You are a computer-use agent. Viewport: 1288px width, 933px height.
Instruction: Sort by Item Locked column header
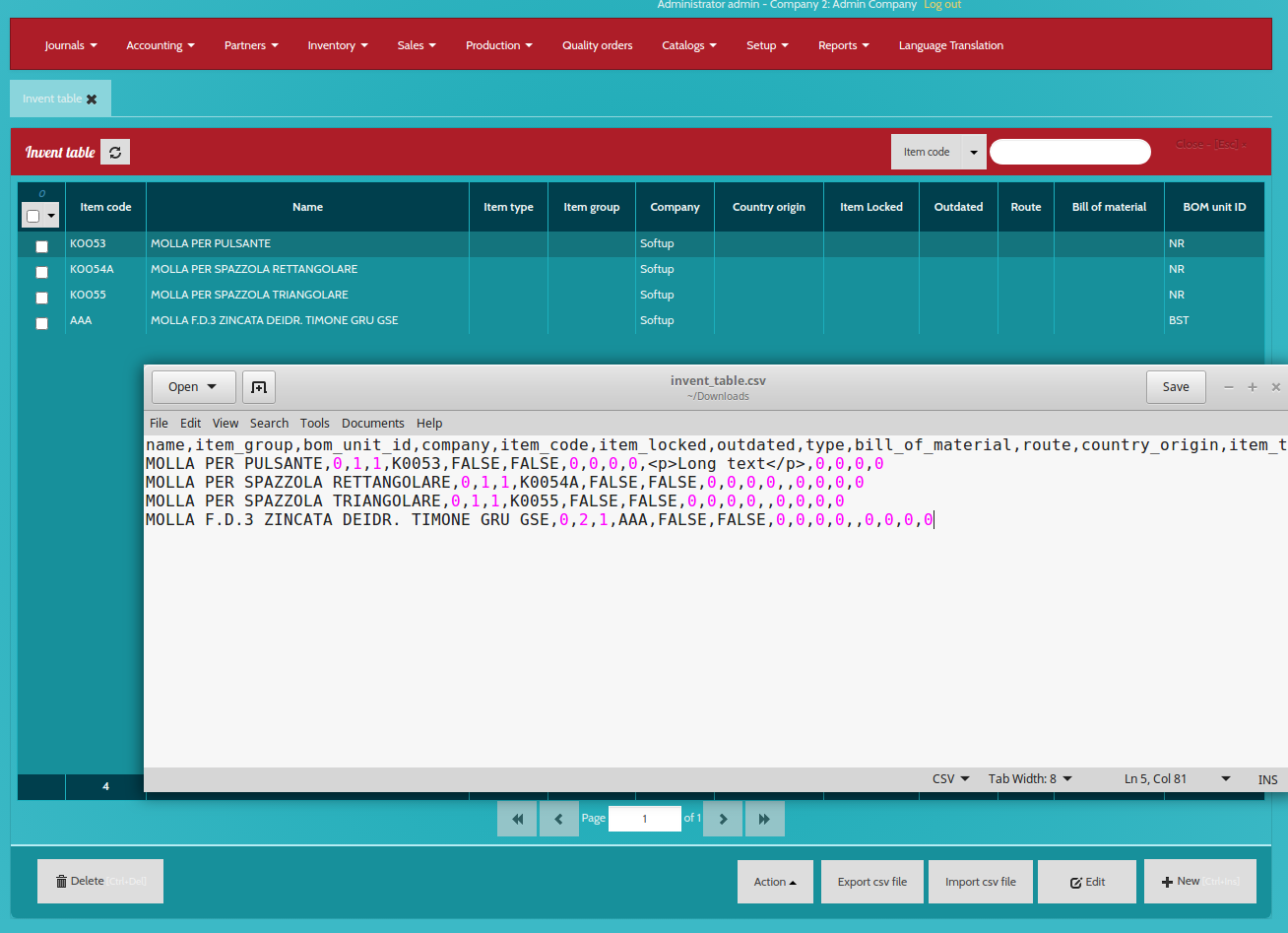click(871, 207)
